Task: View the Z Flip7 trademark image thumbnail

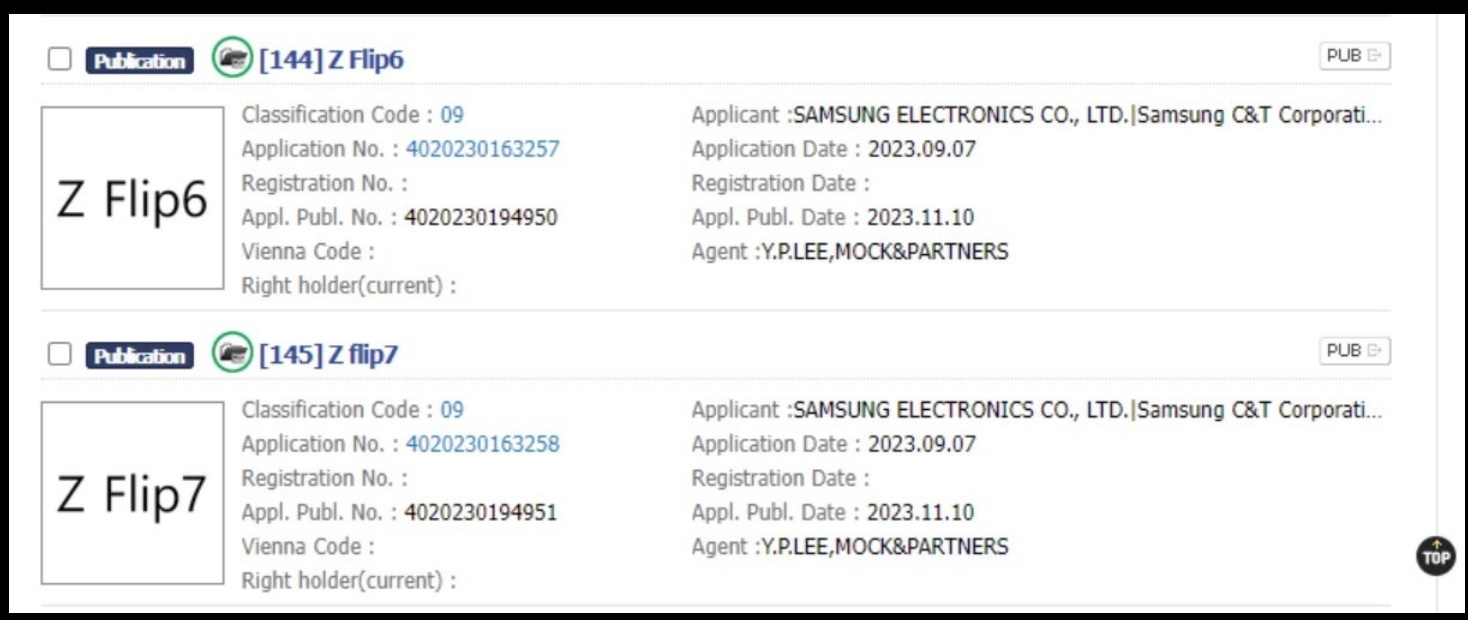Action: (x=132, y=493)
